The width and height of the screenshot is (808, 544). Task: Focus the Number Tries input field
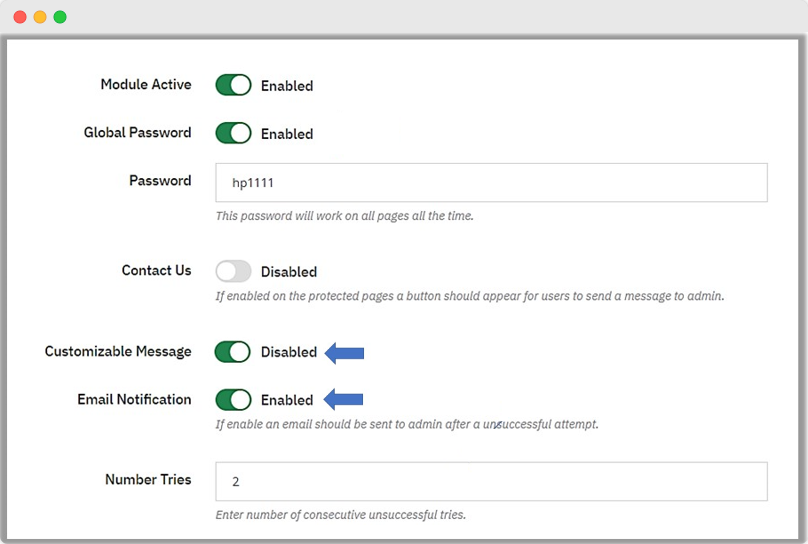pyautogui.click(x=491, y=481)
